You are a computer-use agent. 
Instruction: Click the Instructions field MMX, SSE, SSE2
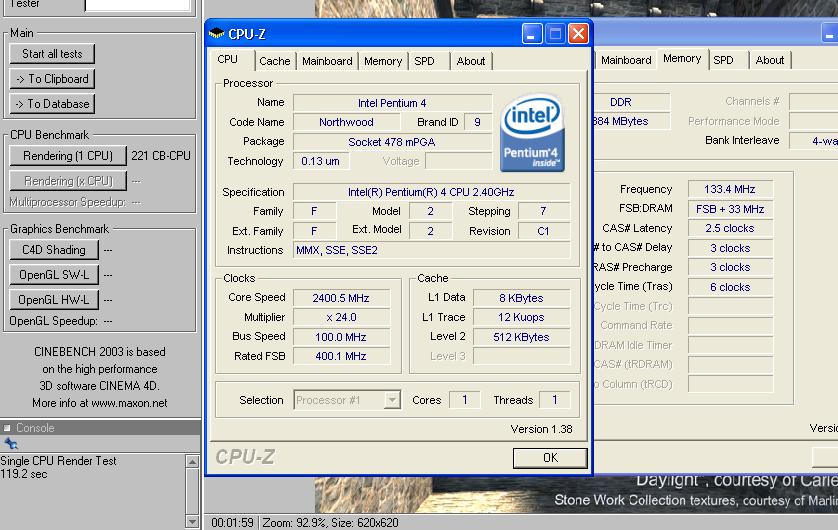(x=431, y=250)
